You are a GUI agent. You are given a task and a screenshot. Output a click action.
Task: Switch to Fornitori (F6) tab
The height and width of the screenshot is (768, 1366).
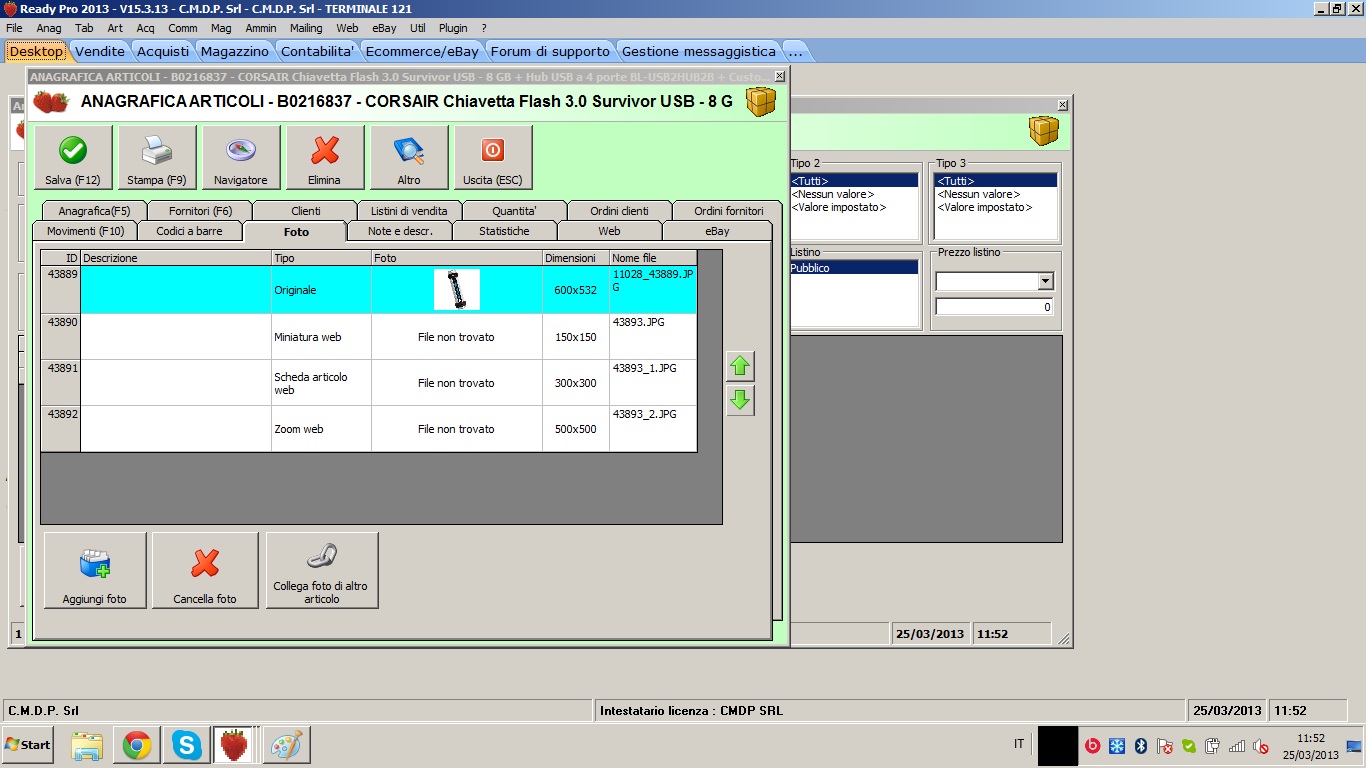point(200,211)
